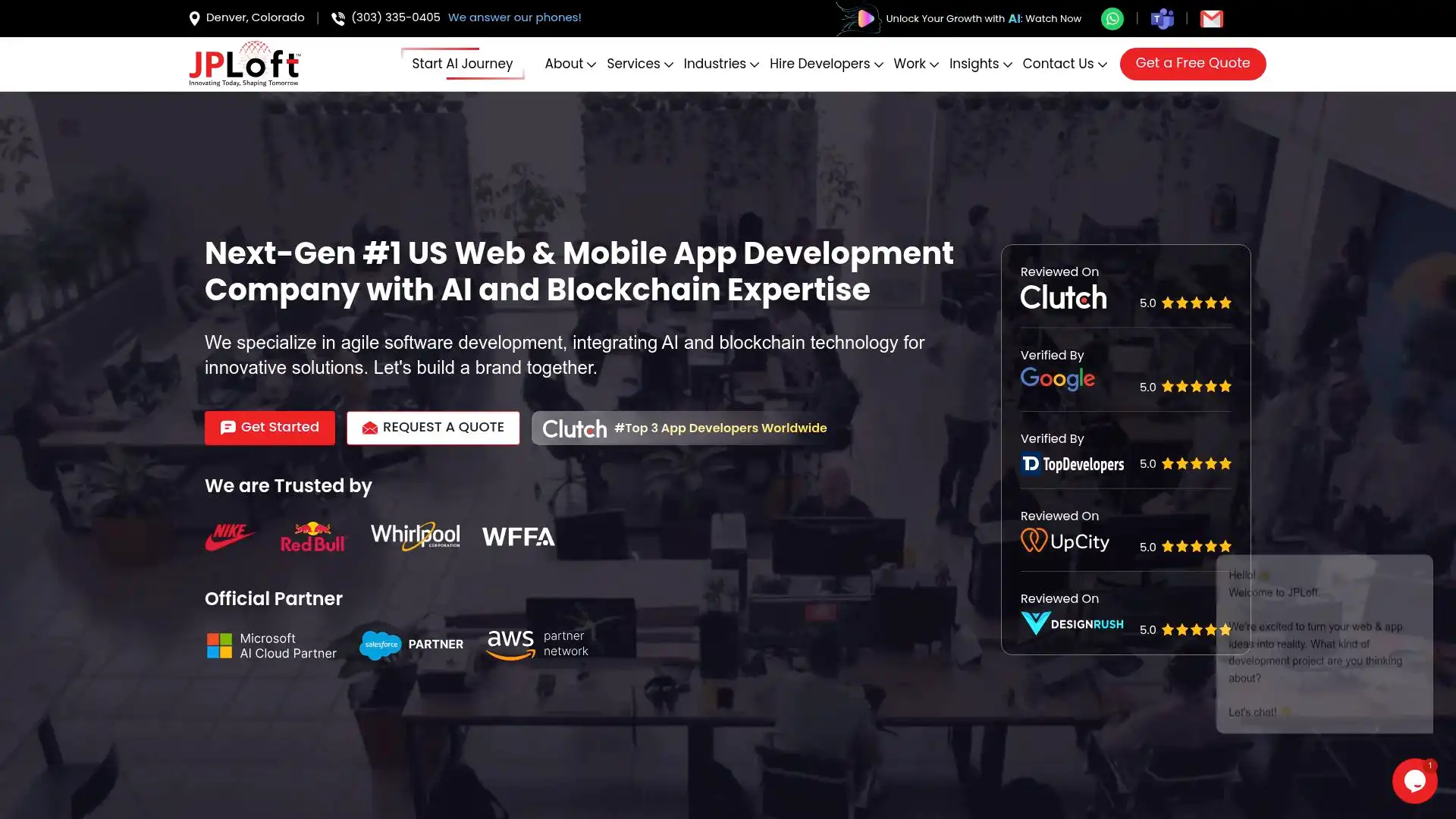Click the JPLoft logo
Screen dimensions: 1456x819
point(244,64)
